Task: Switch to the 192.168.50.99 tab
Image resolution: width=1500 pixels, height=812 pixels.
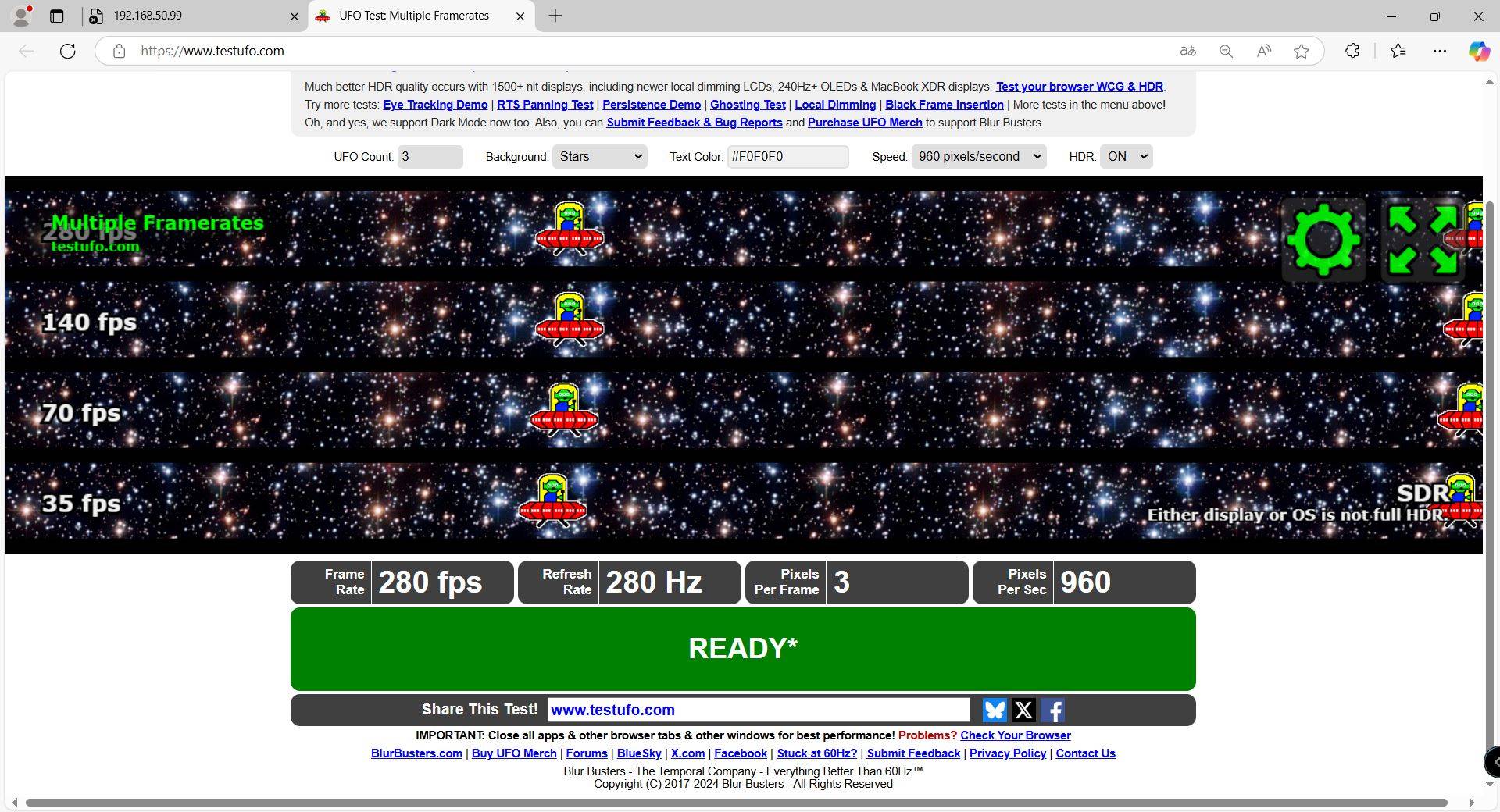Action: coord(187,16)
